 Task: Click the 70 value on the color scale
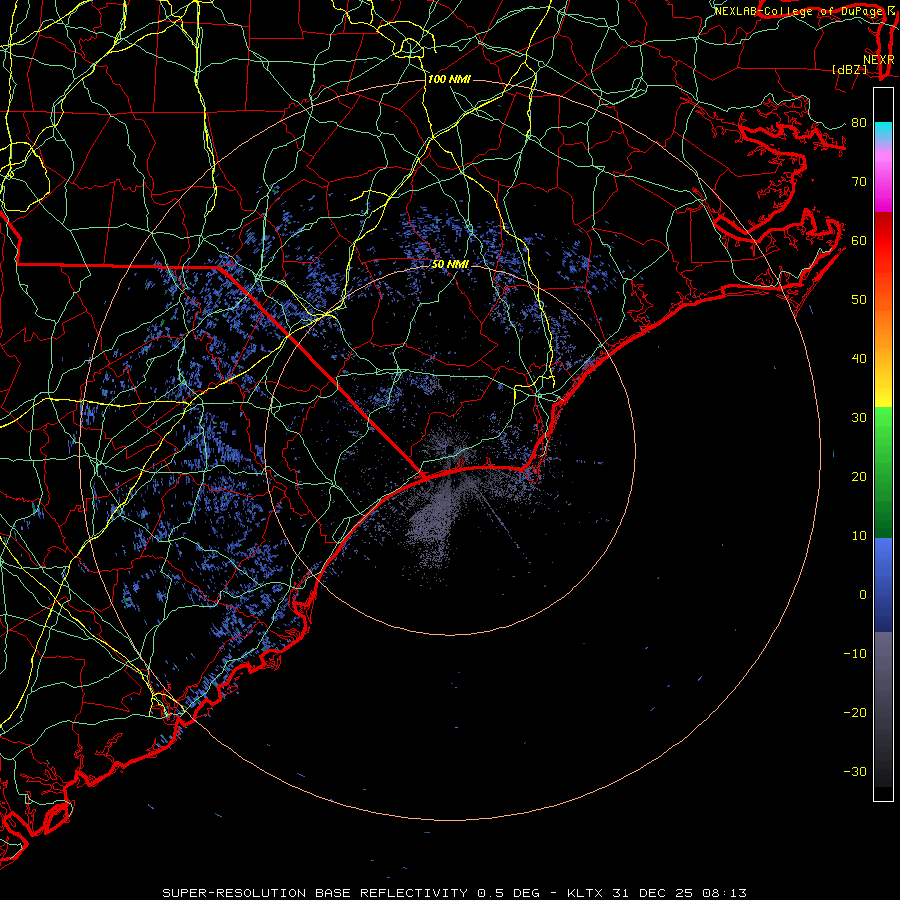tap(859, 182)
